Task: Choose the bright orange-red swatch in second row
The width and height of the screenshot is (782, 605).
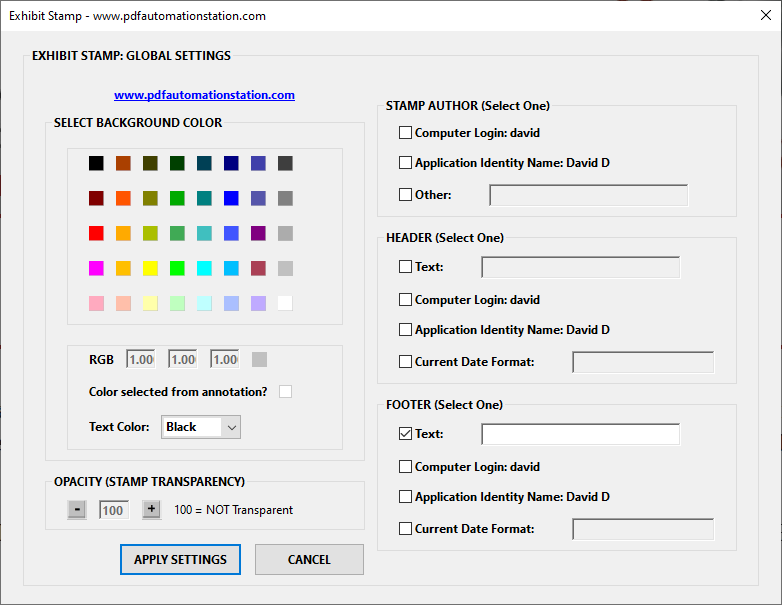Action: pyautogui.click(x=123, y=198)
